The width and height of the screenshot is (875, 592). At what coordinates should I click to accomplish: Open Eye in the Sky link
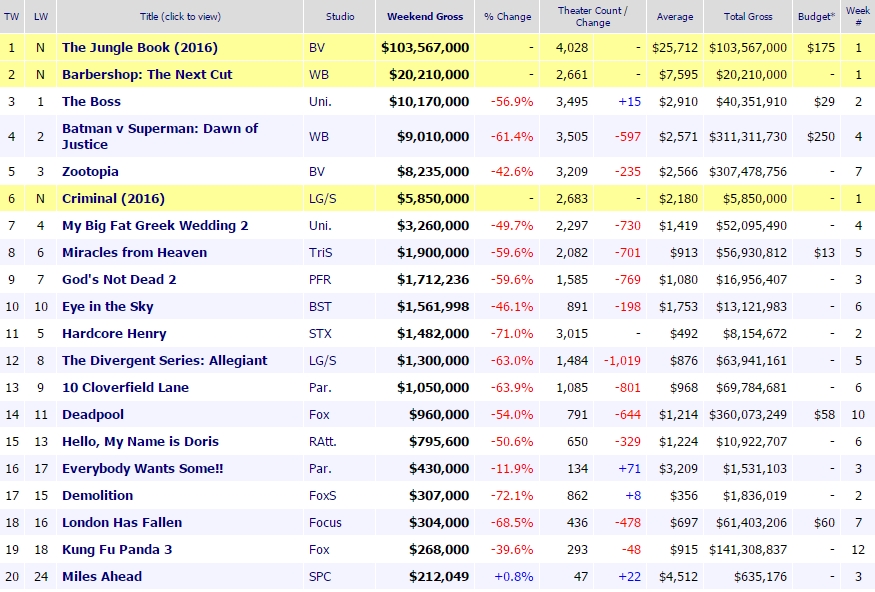[x=107, y=306]
